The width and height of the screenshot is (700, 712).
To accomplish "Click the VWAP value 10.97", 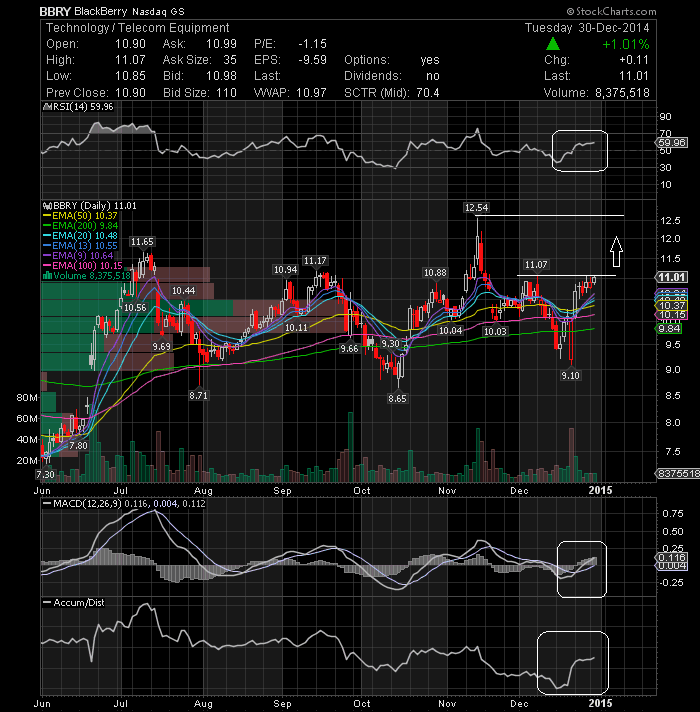I will pyautogui.click(x=311, y=93).
